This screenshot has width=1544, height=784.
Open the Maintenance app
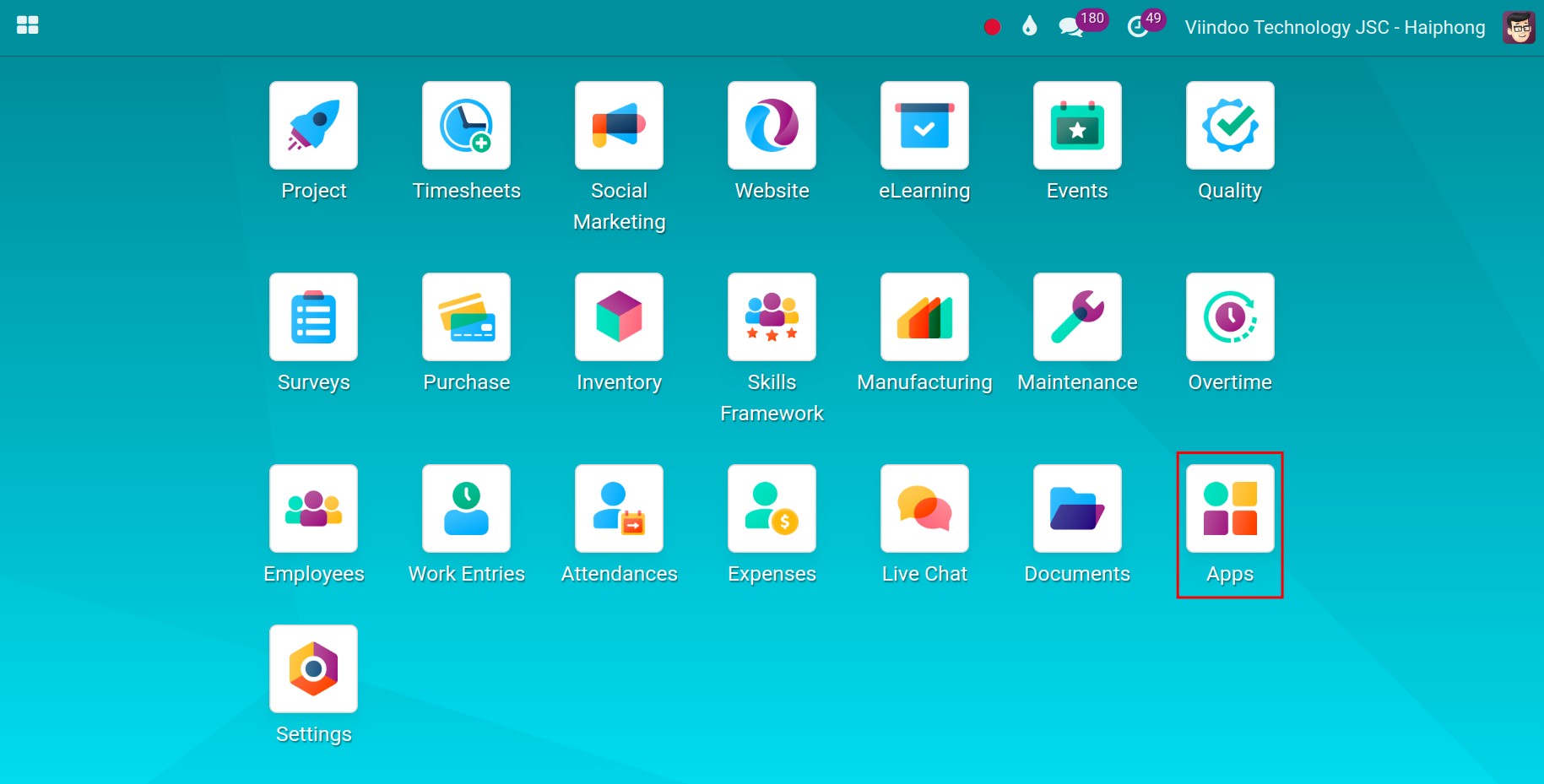click(1077, 317)
